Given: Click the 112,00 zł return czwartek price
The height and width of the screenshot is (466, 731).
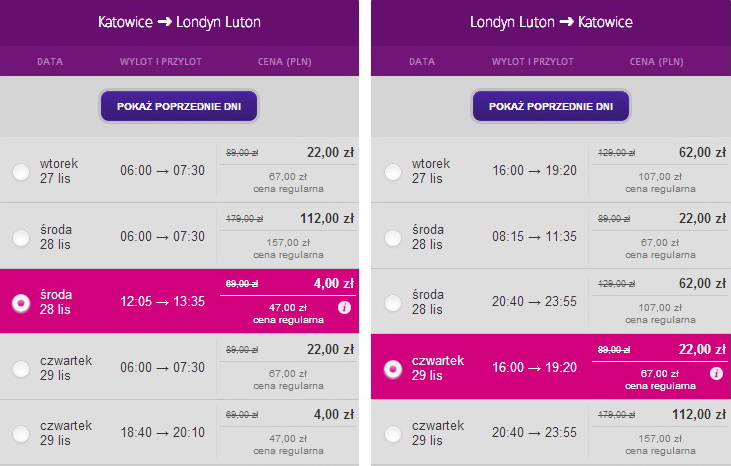Looking at the screenshot, I should point(699,414).
